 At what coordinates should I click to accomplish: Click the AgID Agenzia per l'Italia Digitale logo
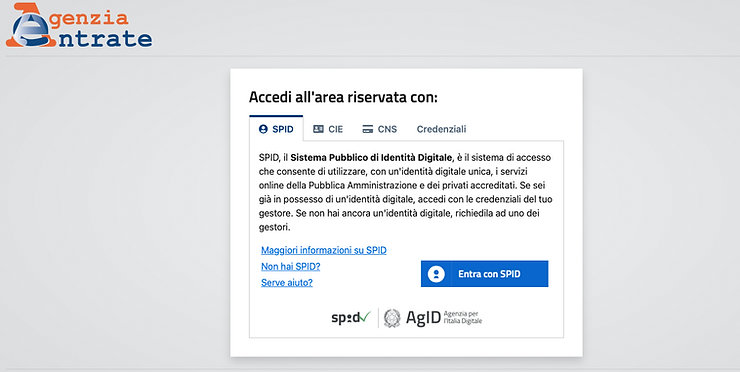(x=433, y=318)
